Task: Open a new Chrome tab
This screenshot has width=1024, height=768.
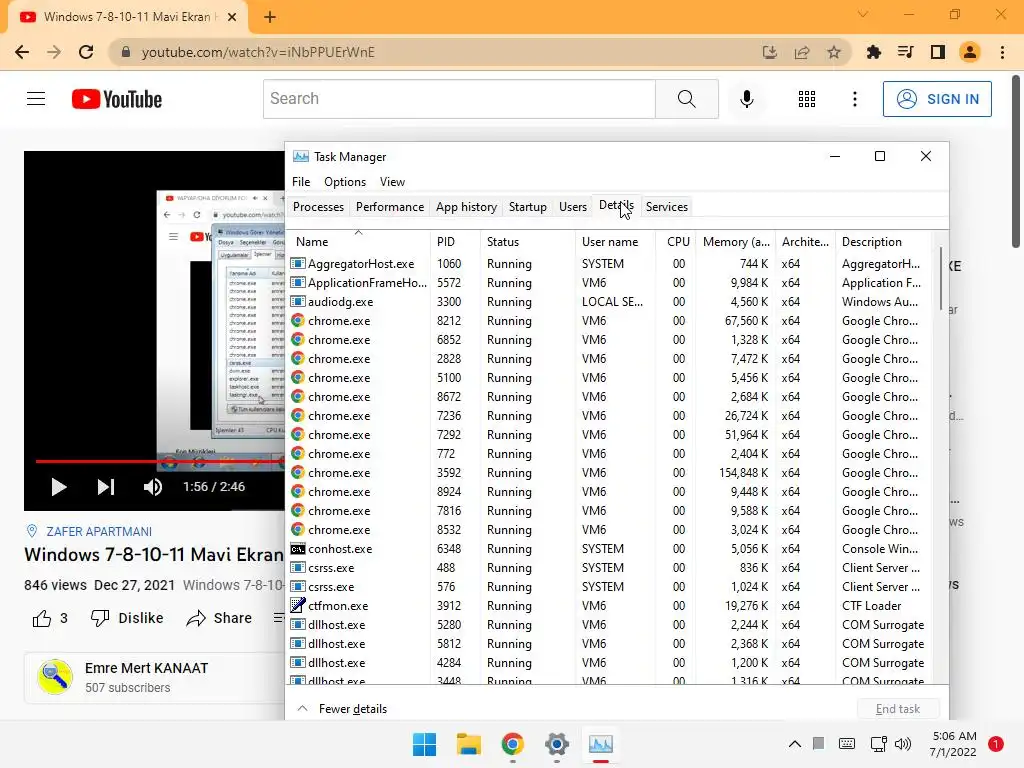Action: point(270,17)
